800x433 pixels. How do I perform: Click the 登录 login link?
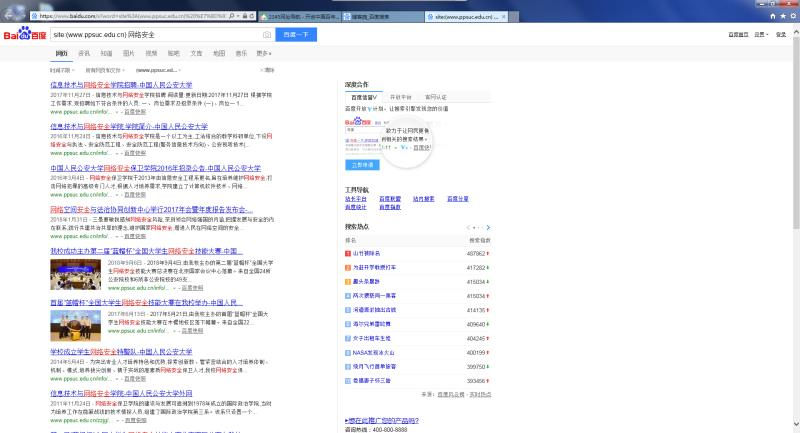click(781, 35)
